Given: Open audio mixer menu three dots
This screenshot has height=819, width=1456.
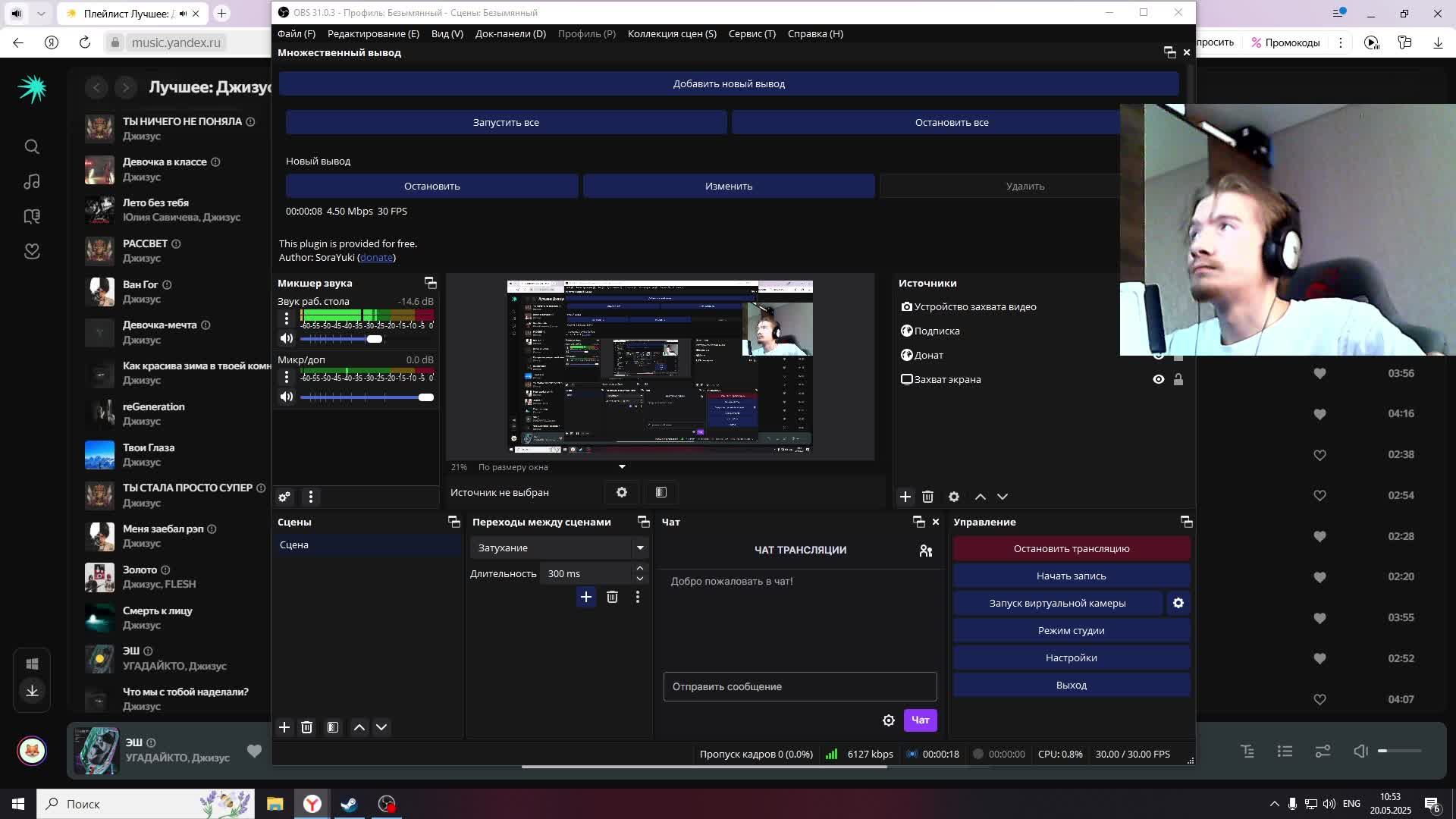Looking at the screenshot, I should 310,497.
